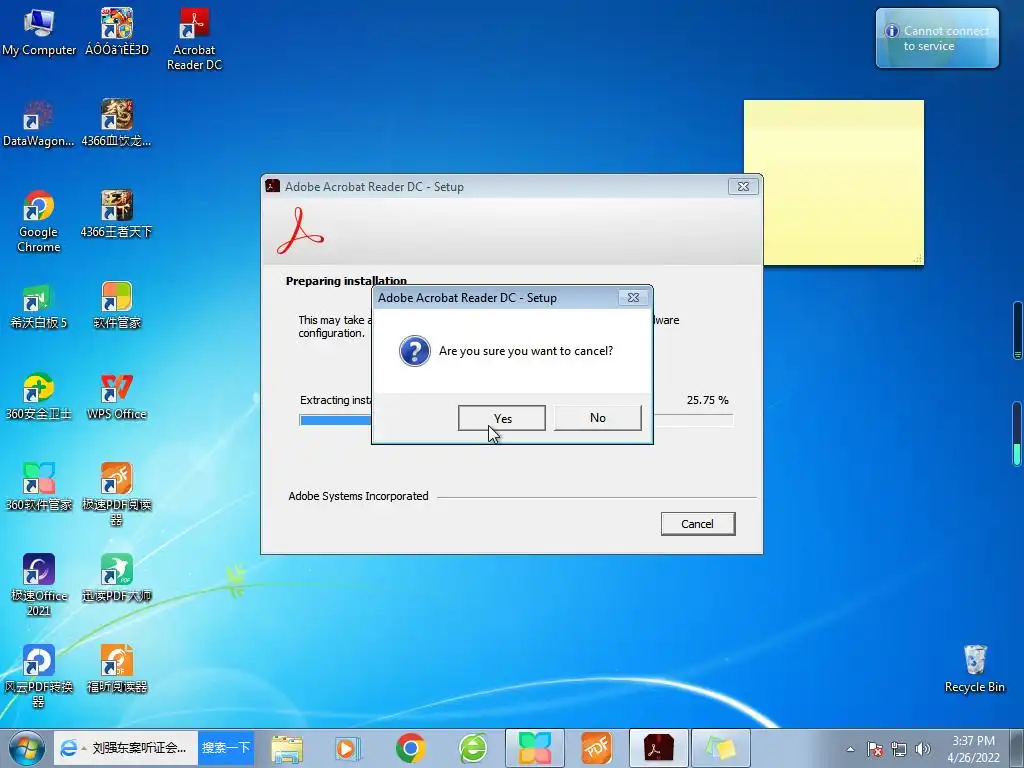Select the 风云PDF转换器 desktop icon

(x=39, y=677)
